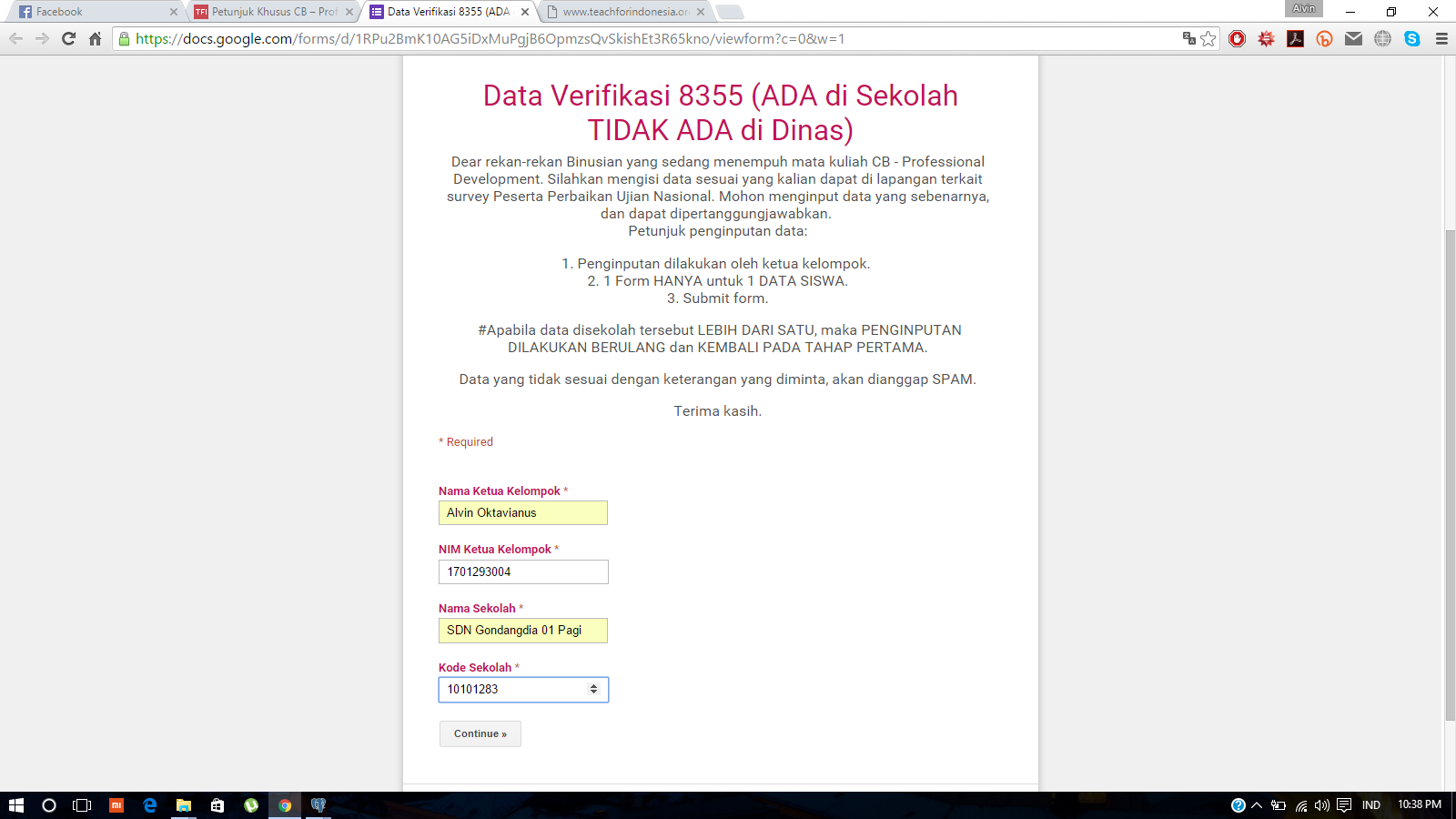Edit the NIM Ketua Kelompok field
1456x819 pixels.
[523, 571]
